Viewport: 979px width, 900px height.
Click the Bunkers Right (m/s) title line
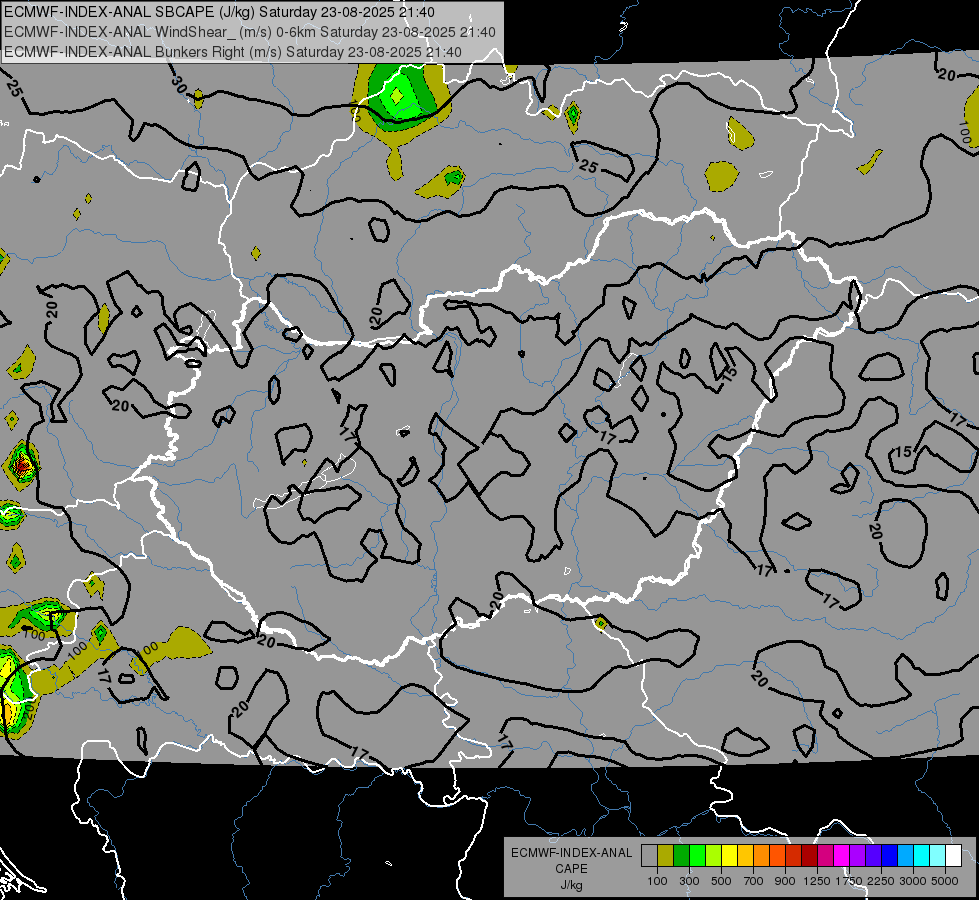(x=233, y=52)
